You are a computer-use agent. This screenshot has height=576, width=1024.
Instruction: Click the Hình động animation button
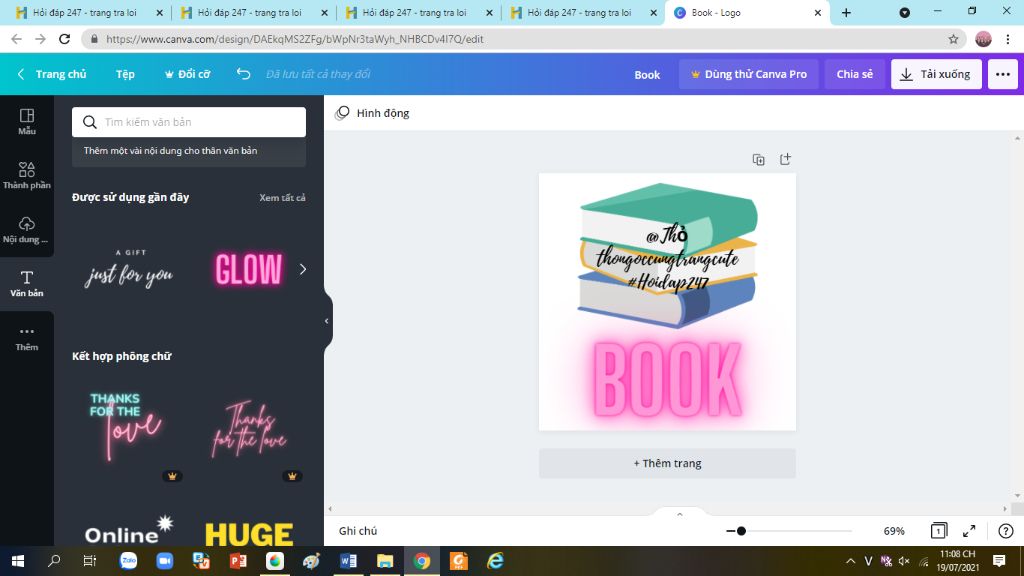pos(372,113)
